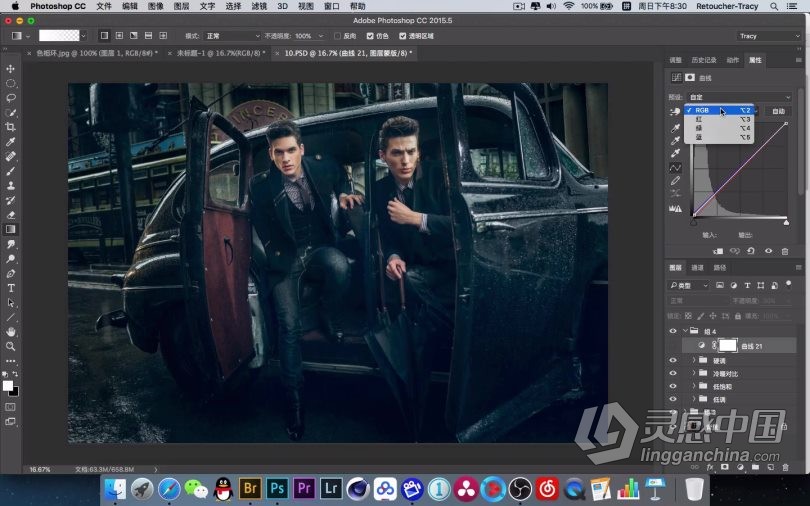Toggle Curves adjustment visibility eye in Properties
The width and height of the screenshot is (810, 506).
point(768,251)
